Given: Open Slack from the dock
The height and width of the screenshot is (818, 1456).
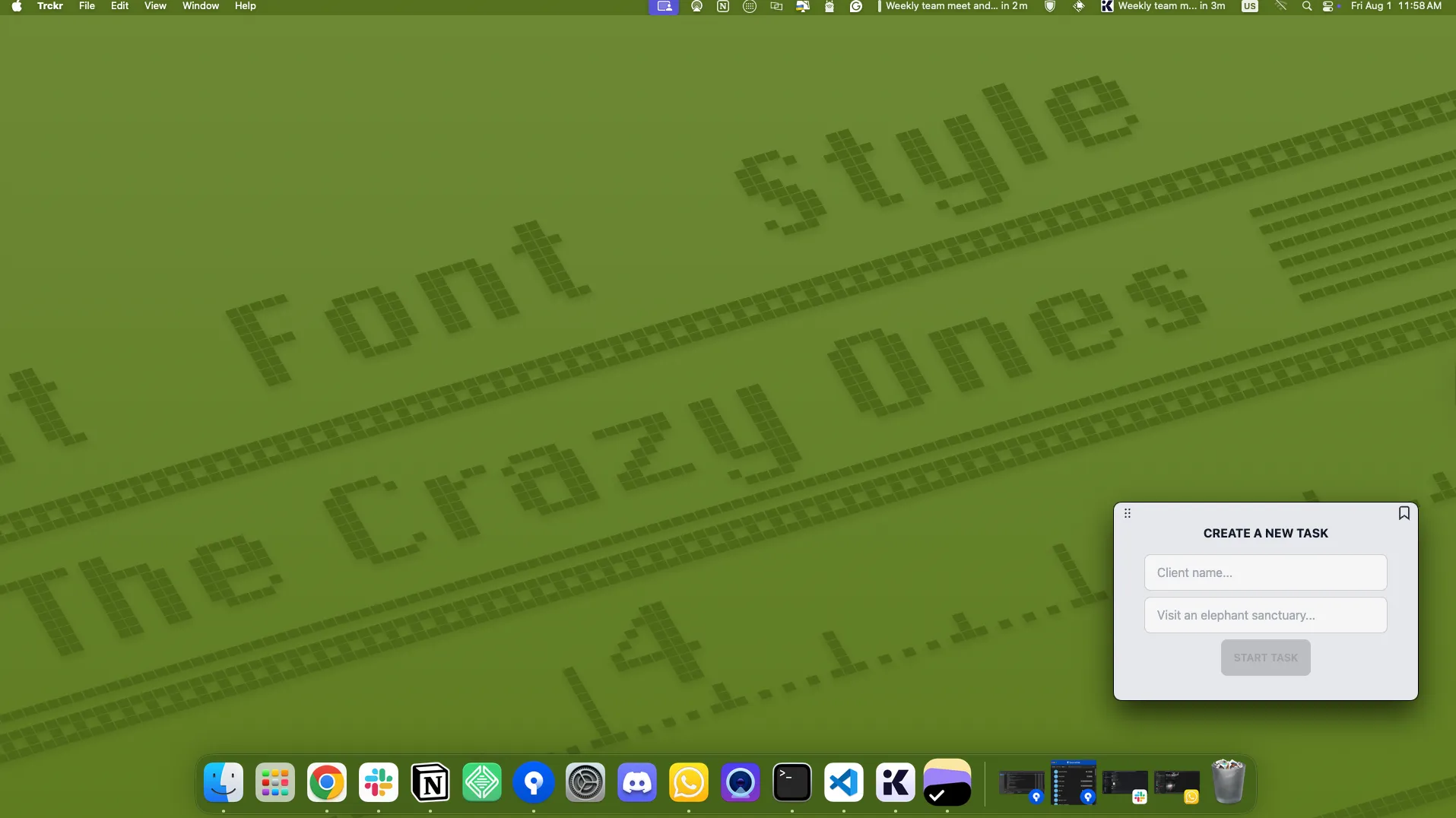Looking at the screenshot, I should coord(379,782).
